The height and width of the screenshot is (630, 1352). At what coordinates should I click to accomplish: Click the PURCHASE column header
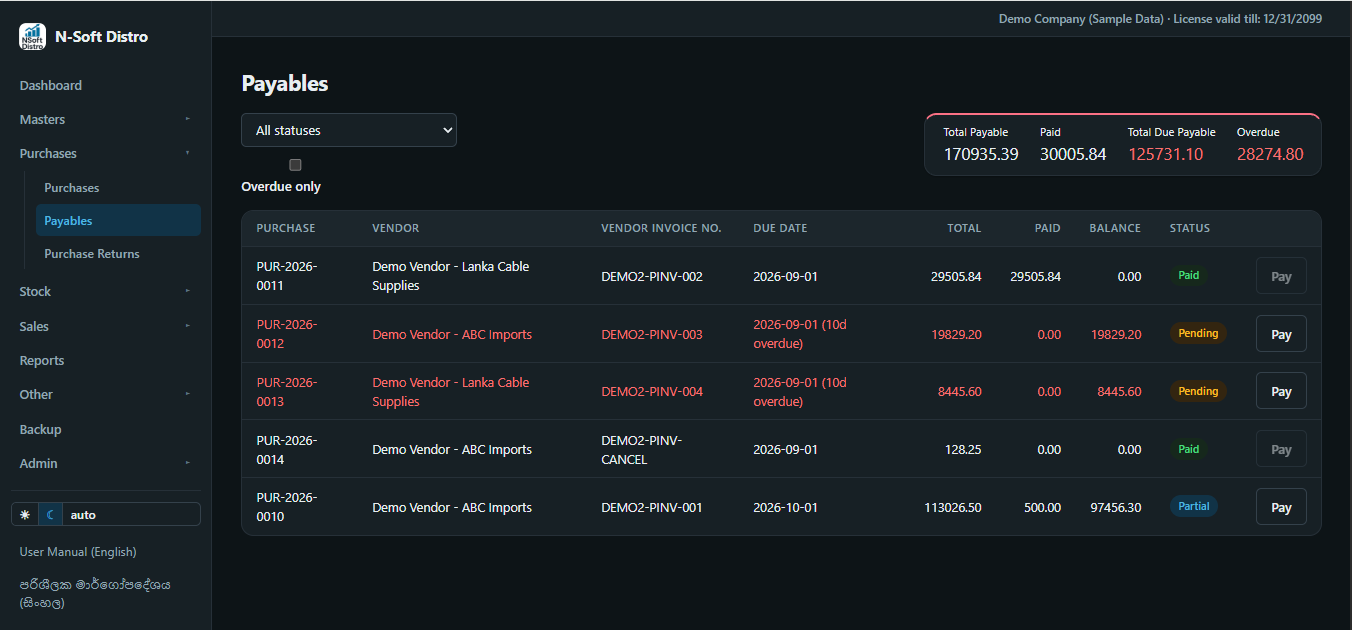click(286, 228)
